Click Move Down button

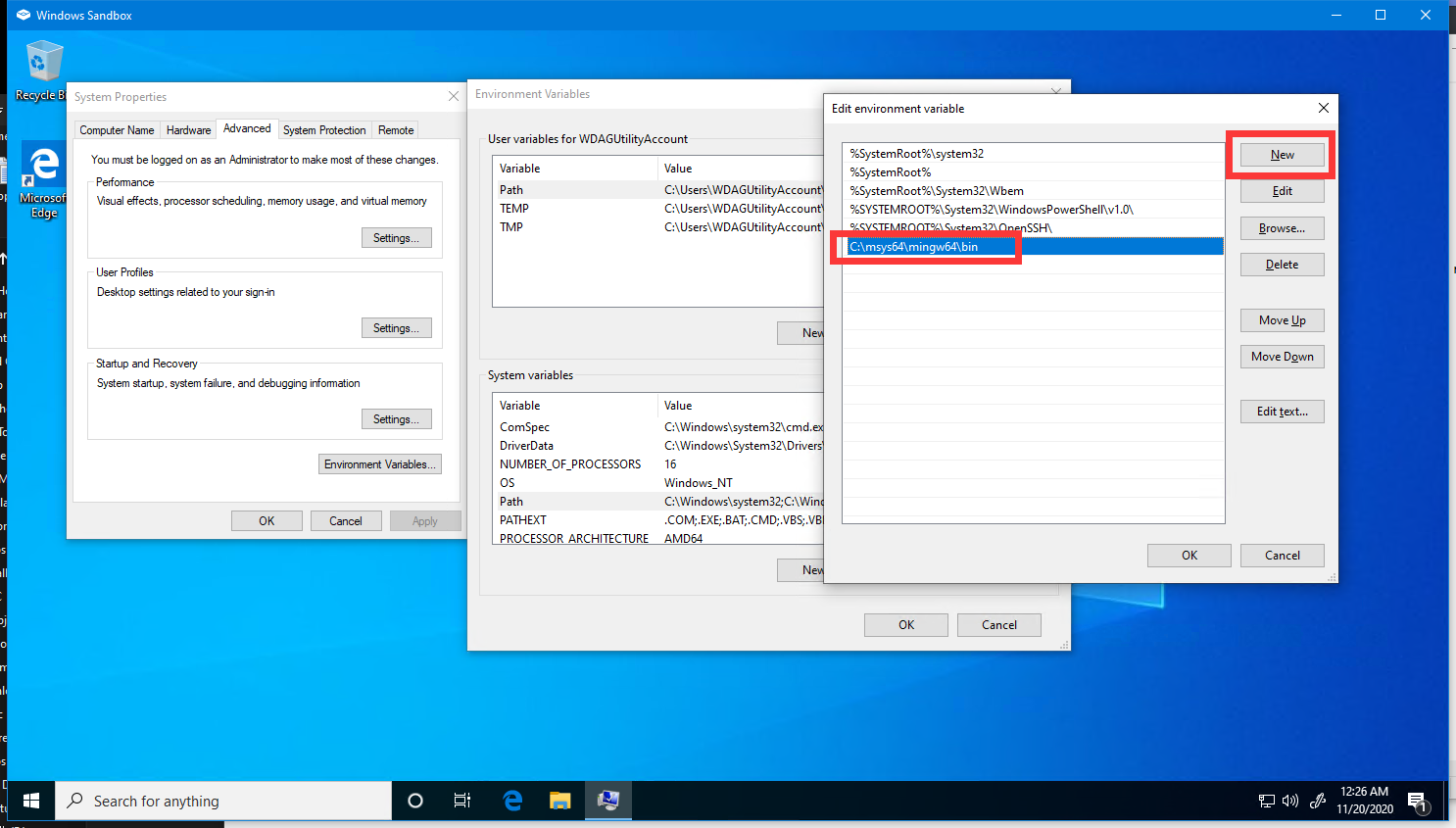coord(1282,357)
